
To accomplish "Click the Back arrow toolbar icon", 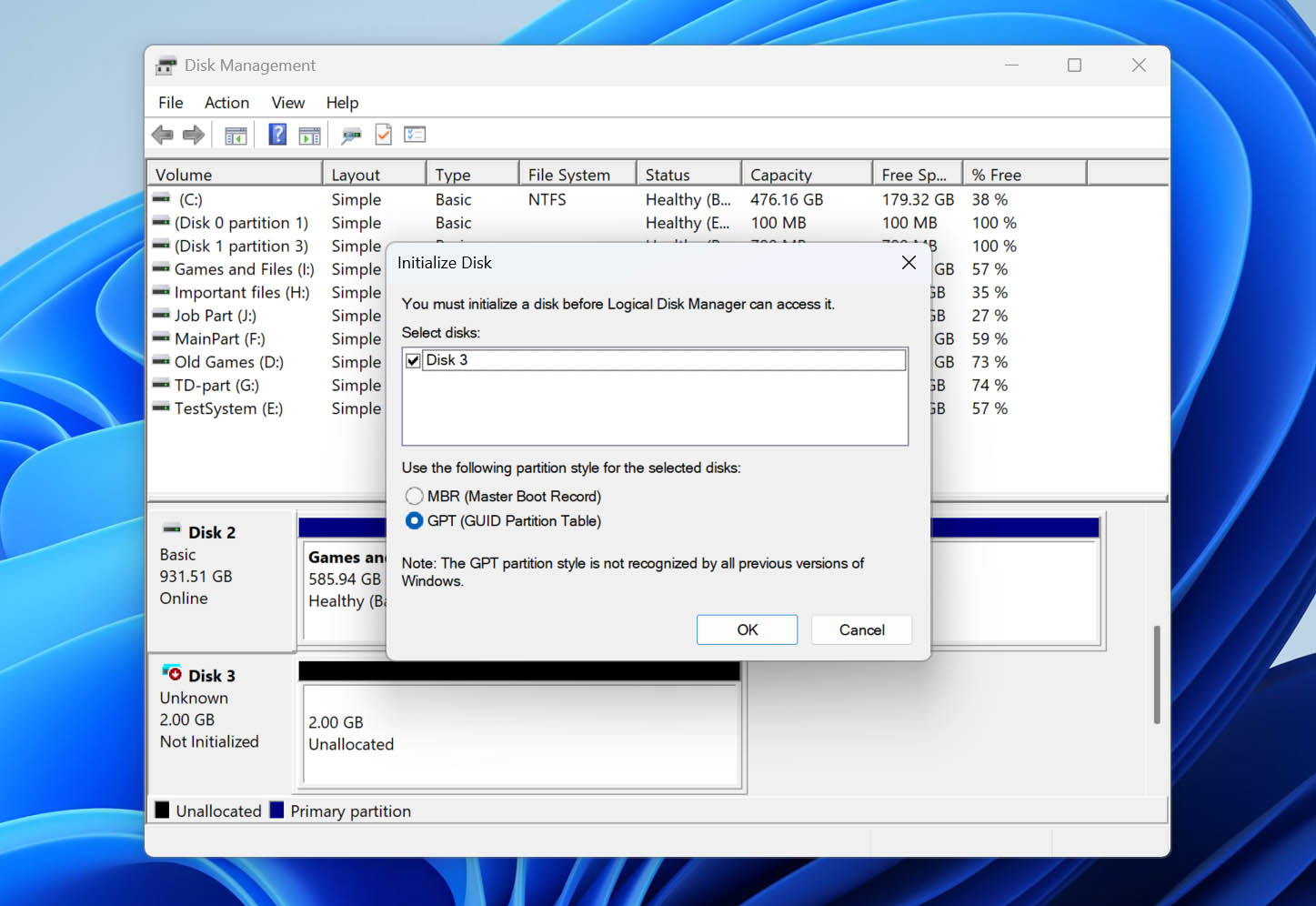I will [x=163, y=136].
